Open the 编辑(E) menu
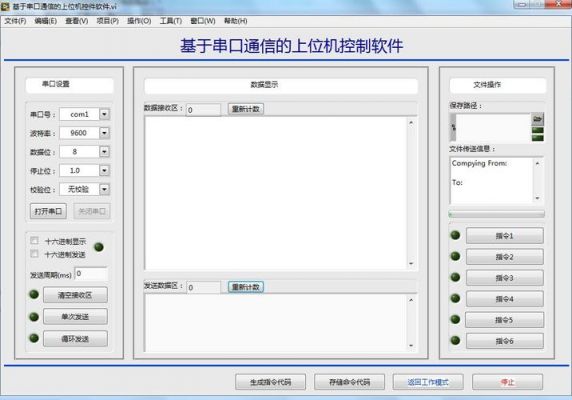 pos(46,21)
